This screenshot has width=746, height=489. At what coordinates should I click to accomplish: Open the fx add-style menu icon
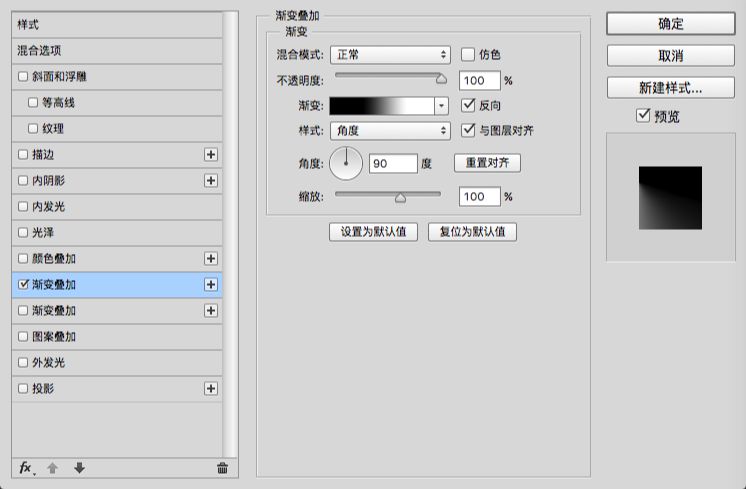(x=27, y=468)
